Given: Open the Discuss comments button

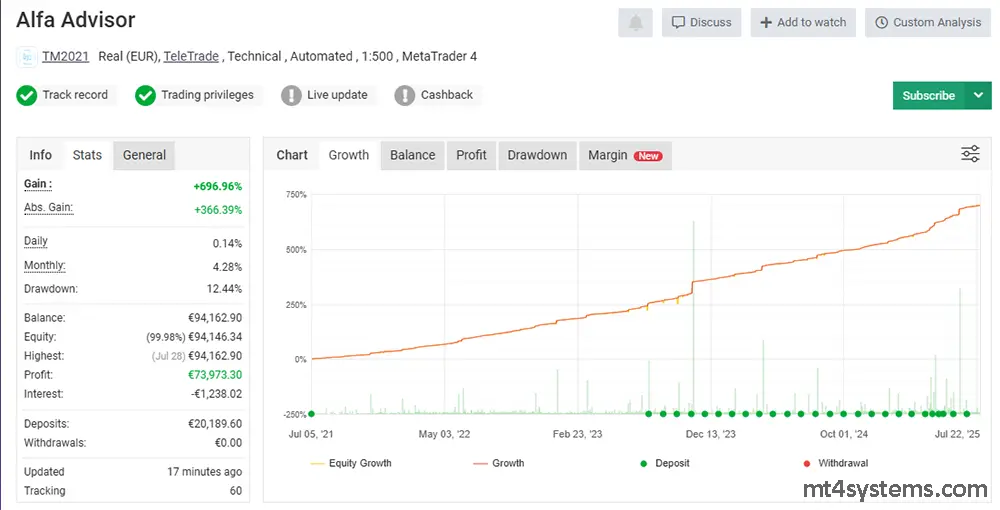Looking at the screenshot, I should tap(701, 22).
